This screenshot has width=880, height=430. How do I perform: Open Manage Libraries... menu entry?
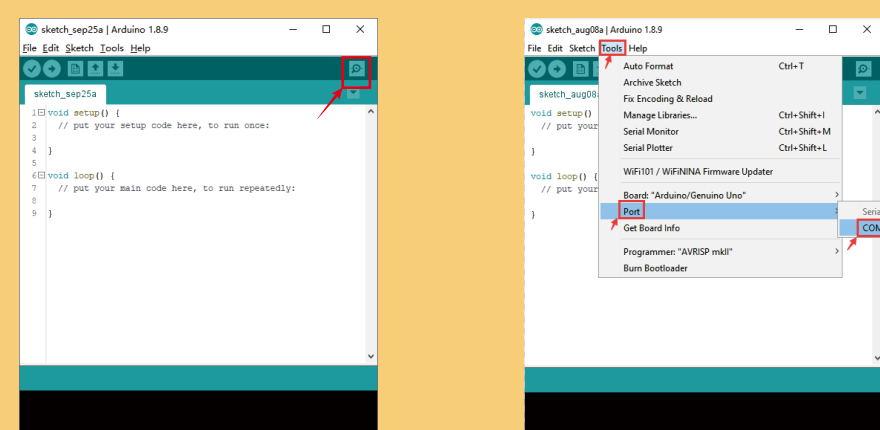pos(721,115)
